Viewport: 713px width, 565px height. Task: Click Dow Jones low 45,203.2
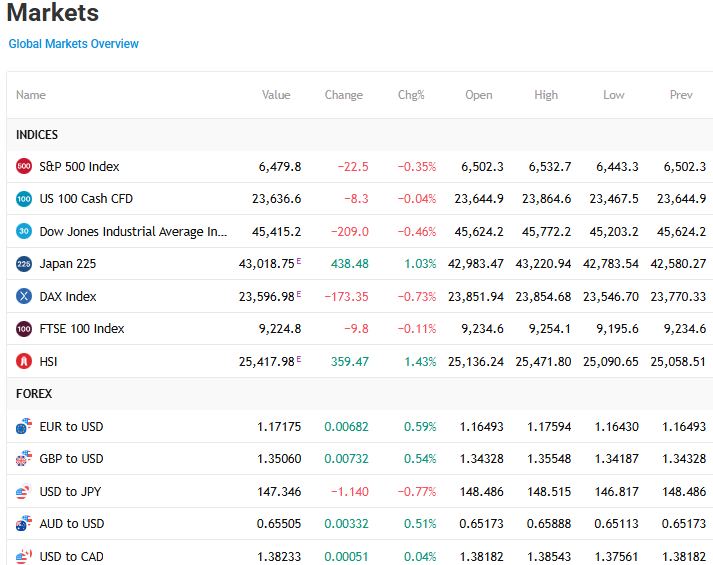point(614,232)
